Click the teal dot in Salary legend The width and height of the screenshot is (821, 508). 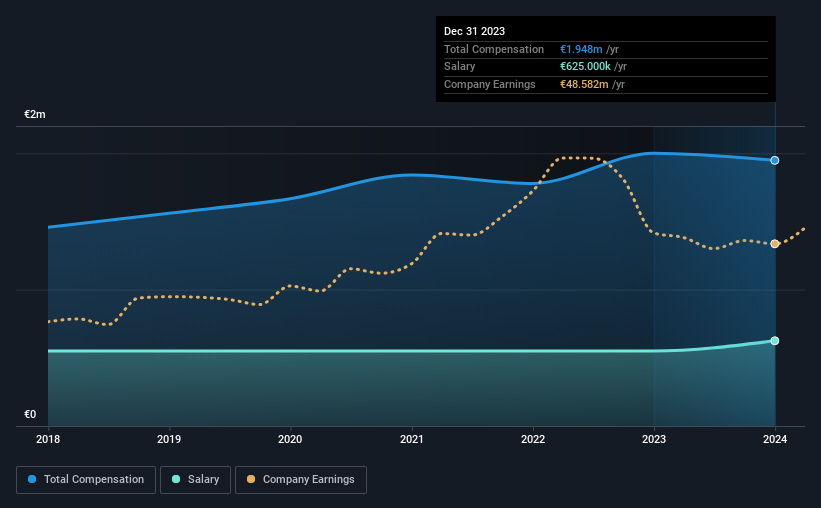176,479
